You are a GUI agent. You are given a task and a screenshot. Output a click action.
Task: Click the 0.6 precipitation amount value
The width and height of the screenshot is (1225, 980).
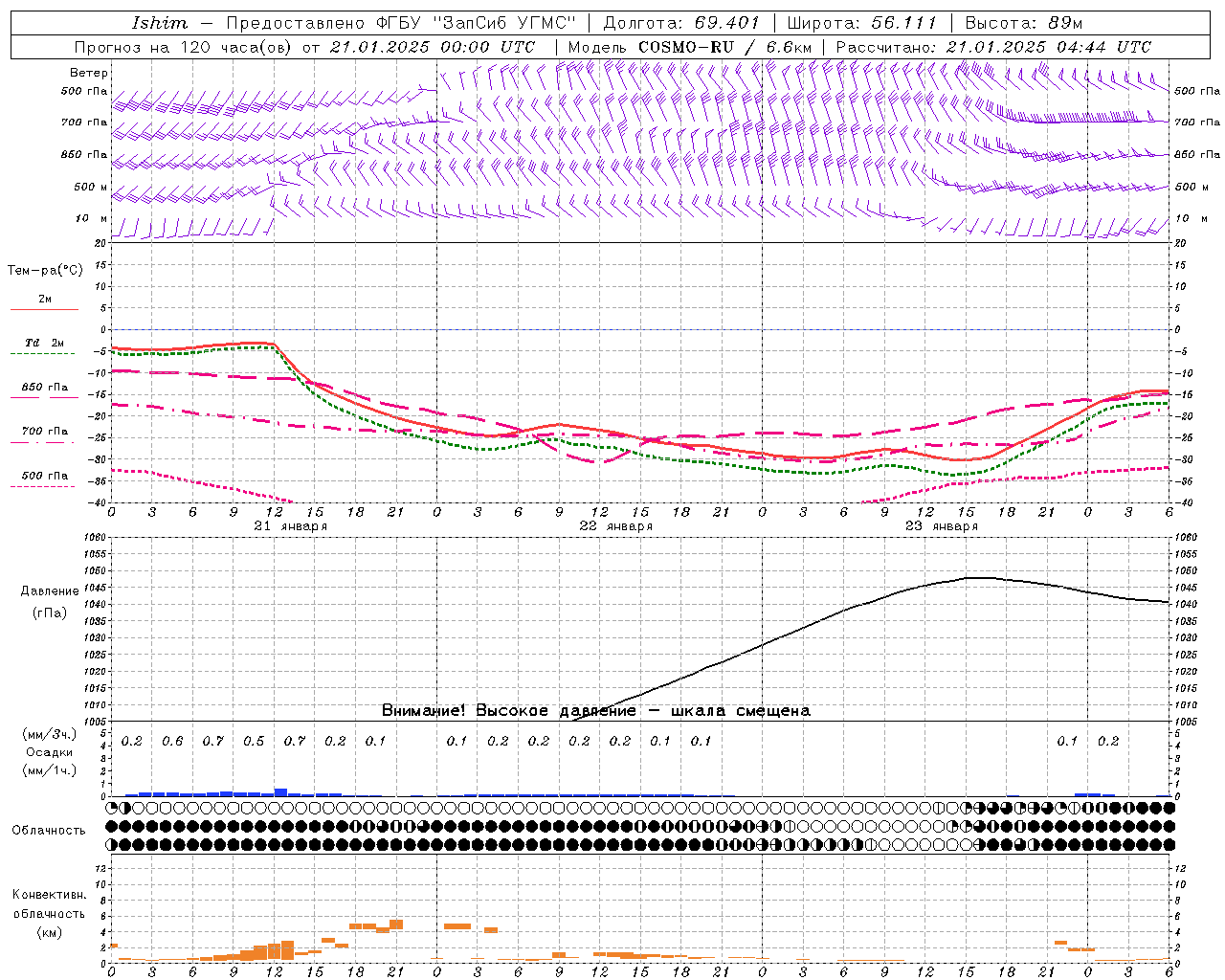pyautogui.click(x=172, y=741)
